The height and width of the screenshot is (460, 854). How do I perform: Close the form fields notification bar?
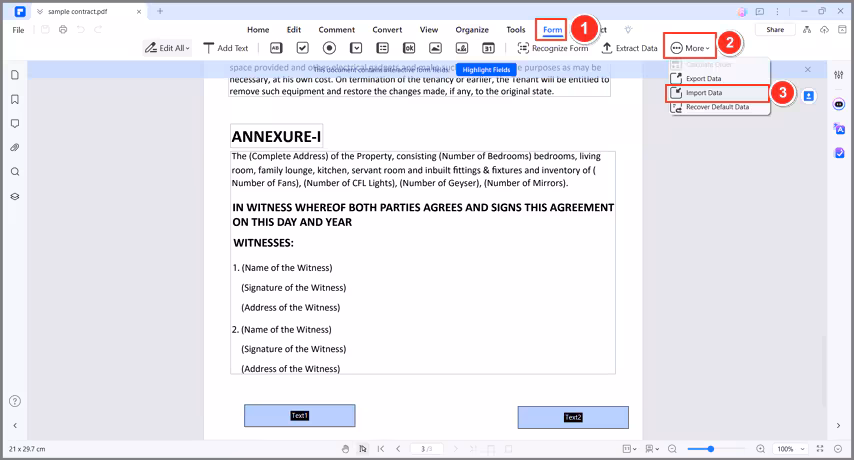tap(808, 70)
